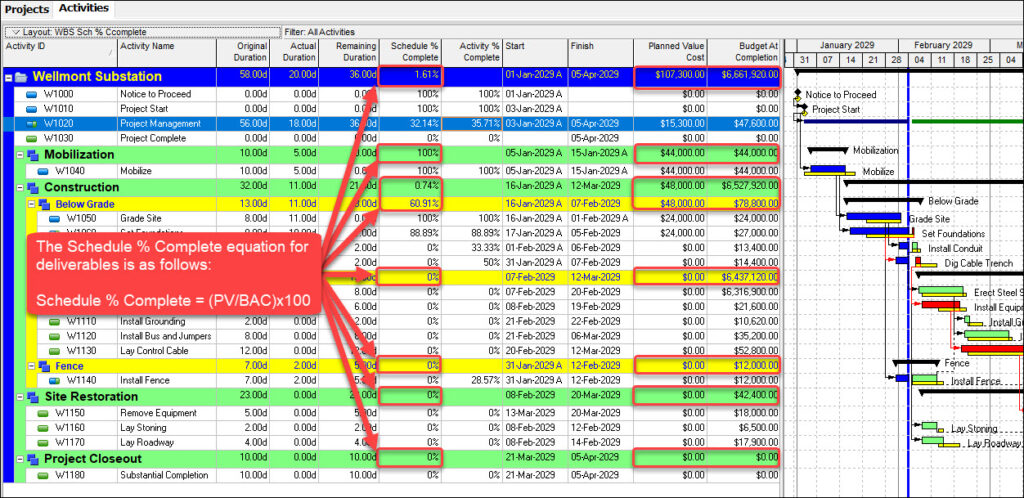
Task: Select the Project Management activity name cell
Action: pyautogui.click(x=167, y=123)
